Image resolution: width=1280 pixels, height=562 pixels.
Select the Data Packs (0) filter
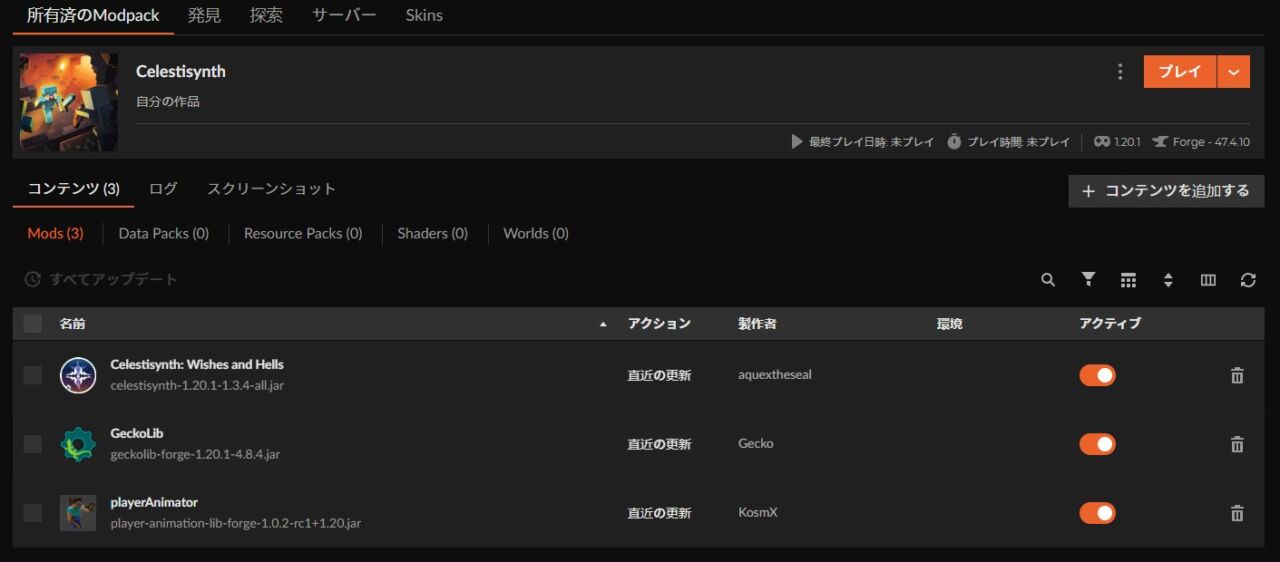[164, 233]
